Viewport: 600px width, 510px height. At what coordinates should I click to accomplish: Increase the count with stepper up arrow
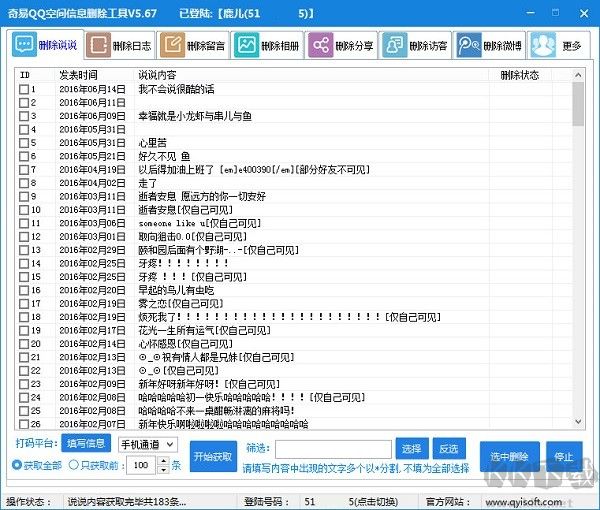163,461
